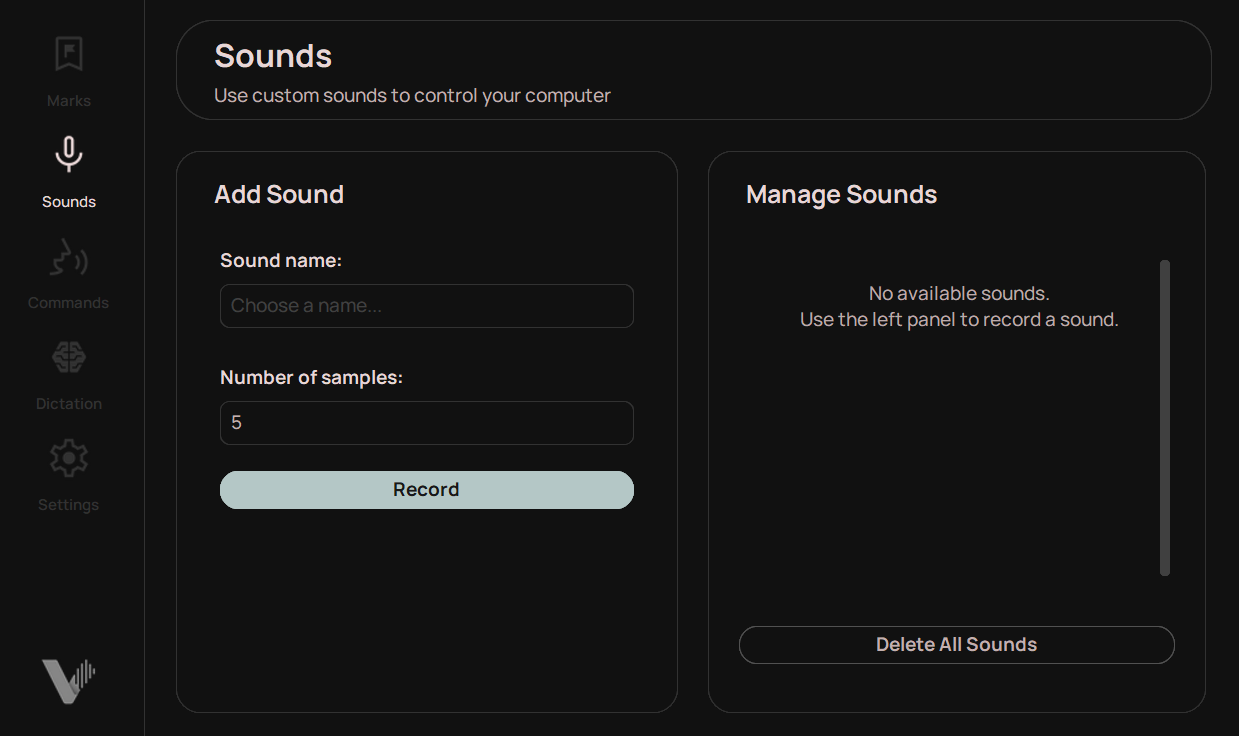The width and height of the screenshot is (1239, 736).
Task: Click the Sounds page heading
Action: (x=272, y=57)
